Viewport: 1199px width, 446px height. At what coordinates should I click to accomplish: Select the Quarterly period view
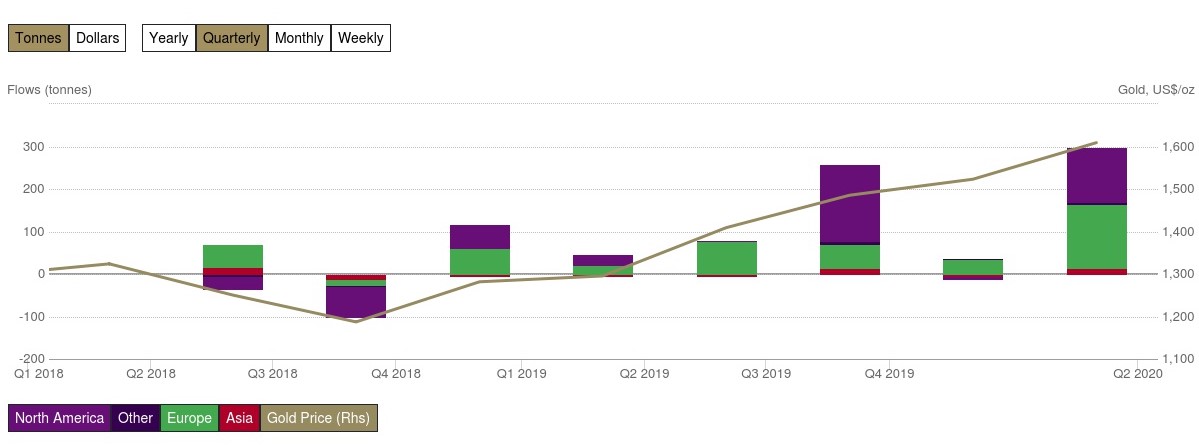click(x=231, y=38)
